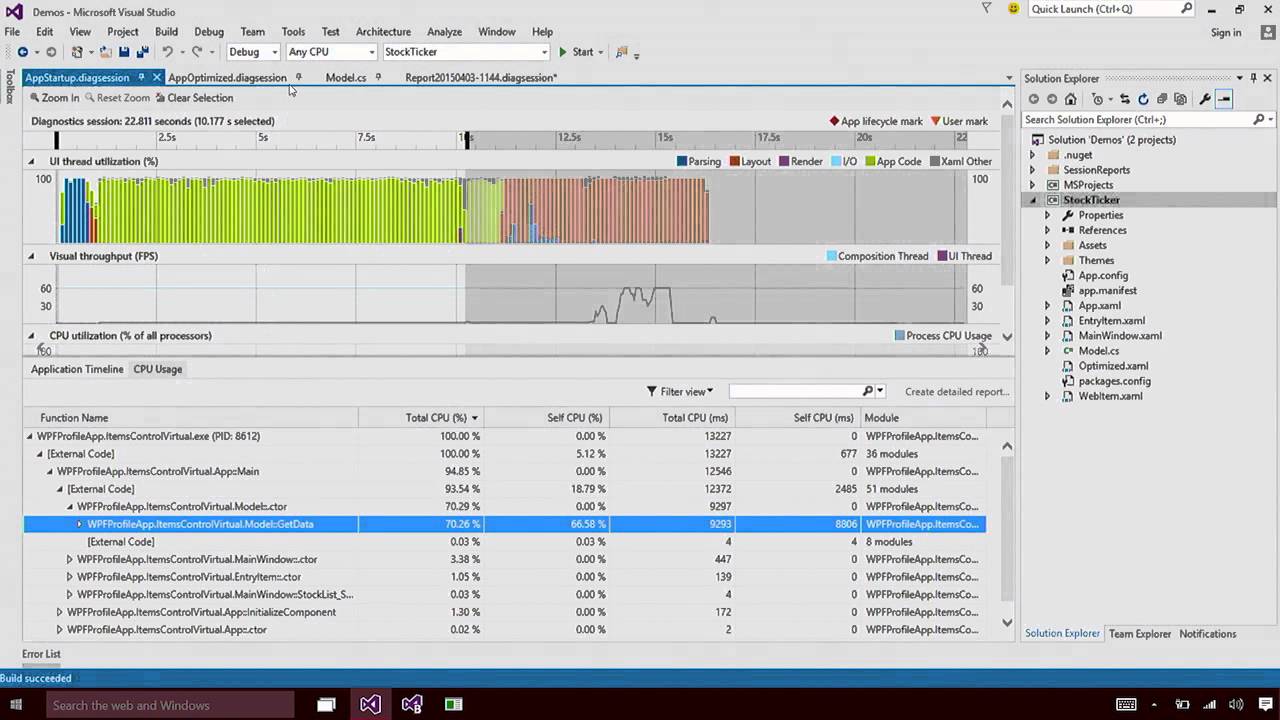
Task: Click the Auto Hide pin in Solution Explorer
Action: 1253,78
